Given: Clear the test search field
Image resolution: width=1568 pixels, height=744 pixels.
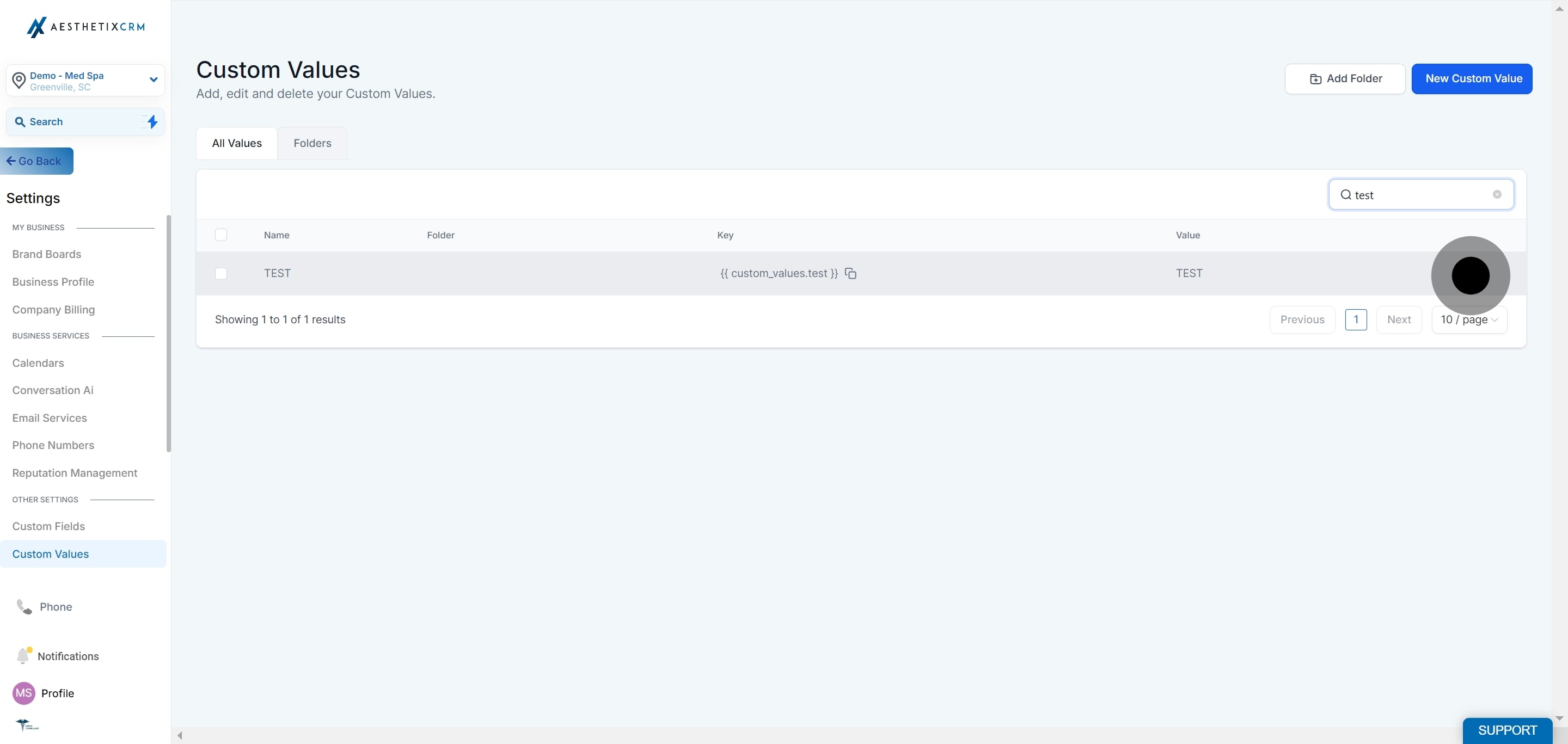Looking at the screenshot, I should coord(1497,195).
